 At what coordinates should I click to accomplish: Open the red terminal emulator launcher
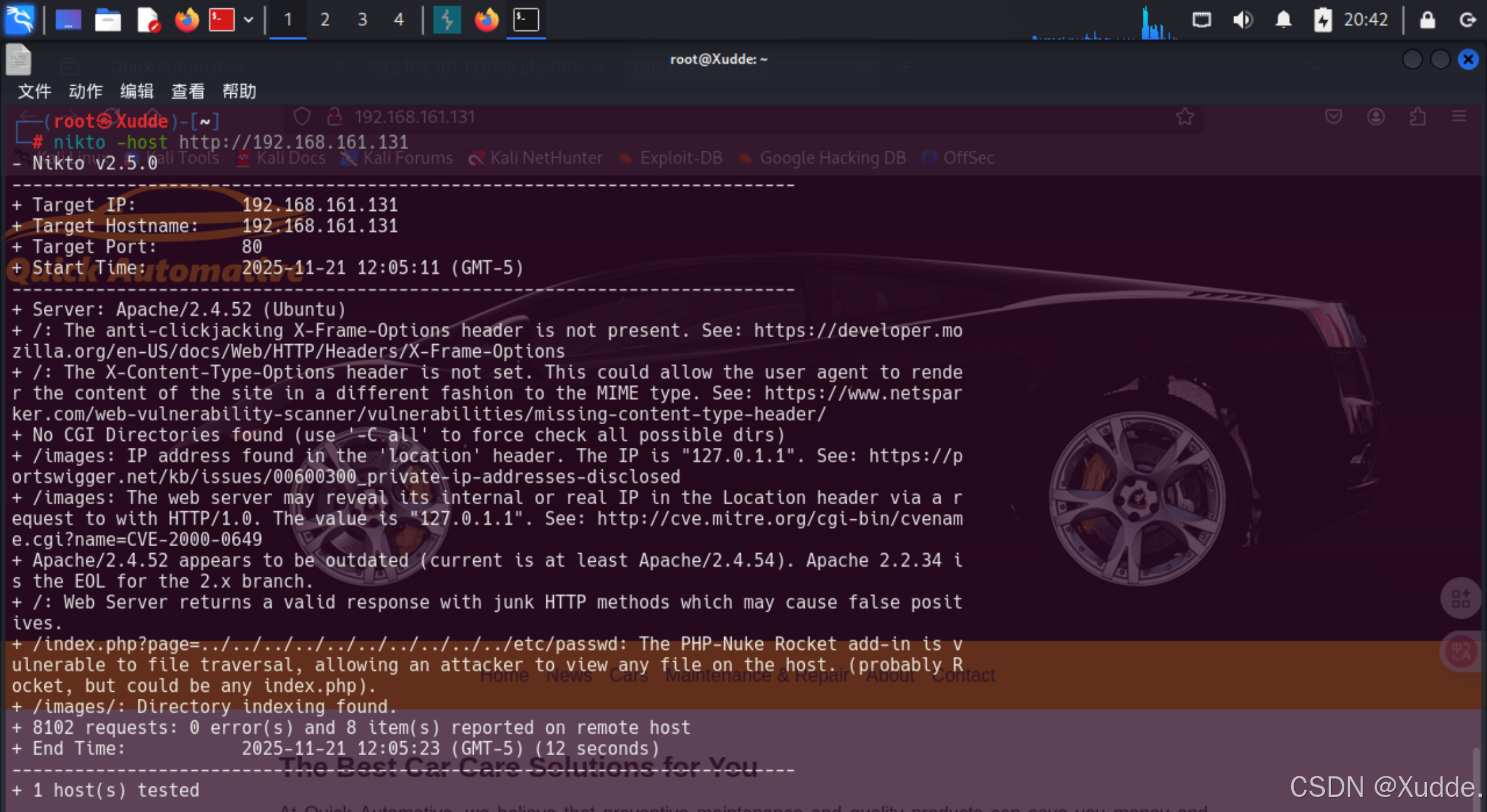click(222, 19)
